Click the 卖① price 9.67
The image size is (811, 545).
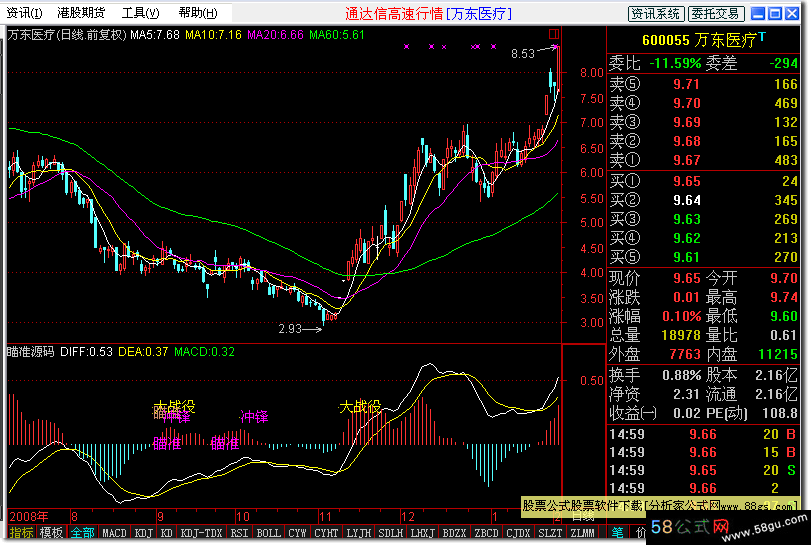[686, 160]
